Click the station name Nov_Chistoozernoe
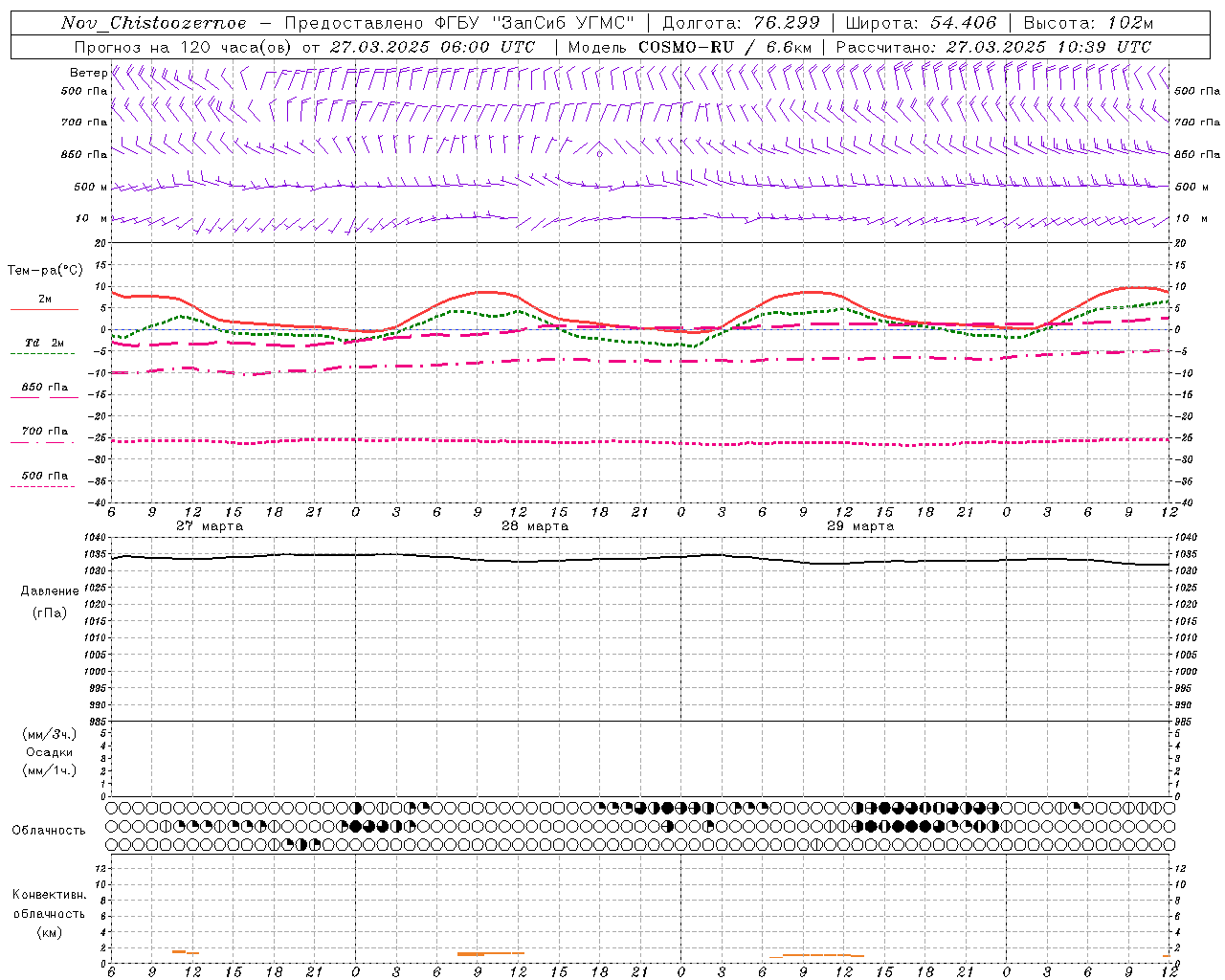The image size is (1225, 980). (x=154, y=23)
